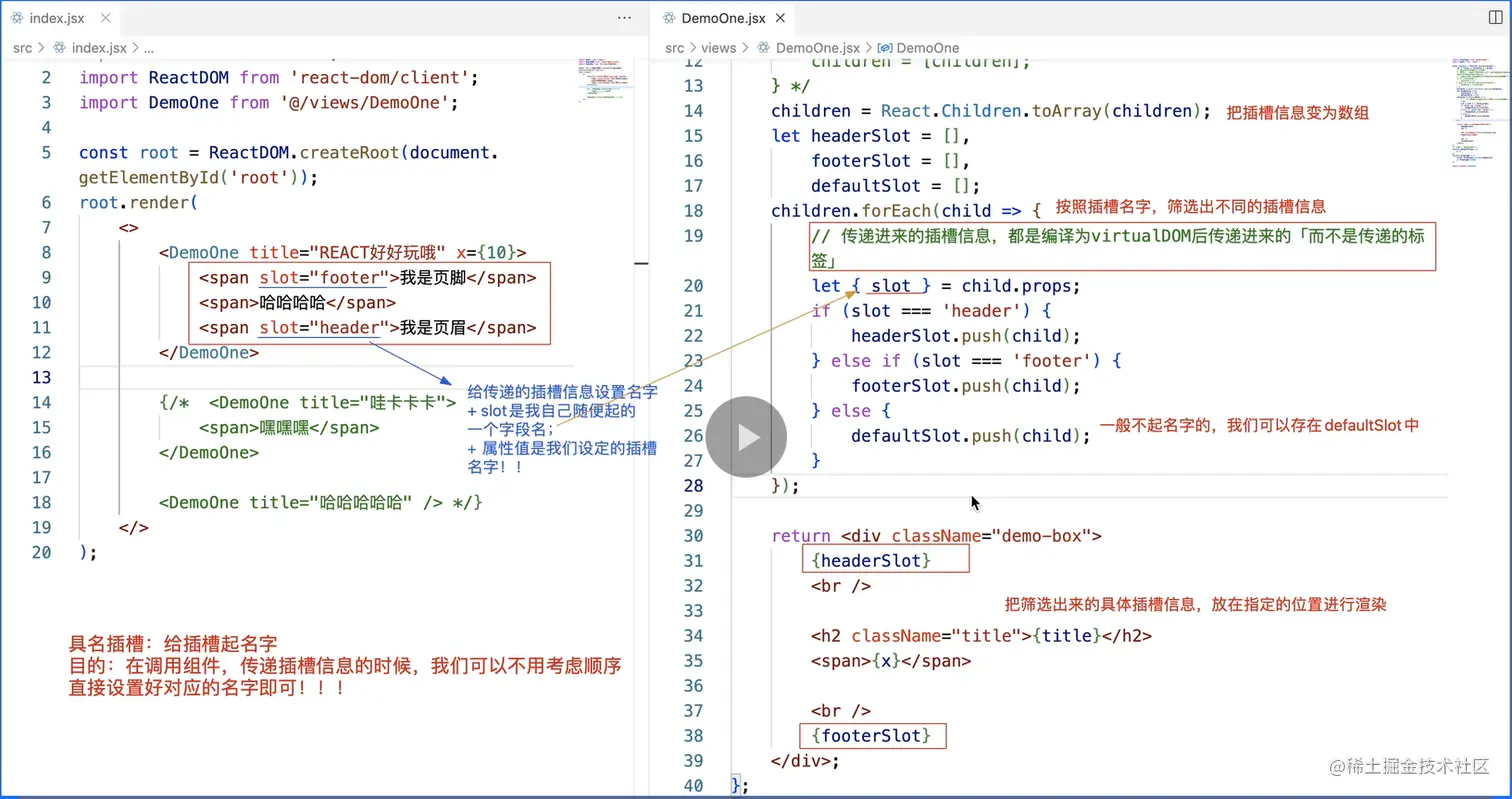Open the src breadcrumb above DemoOne.jsx editor
1512x799 pixels.
[x=675, y=47]
